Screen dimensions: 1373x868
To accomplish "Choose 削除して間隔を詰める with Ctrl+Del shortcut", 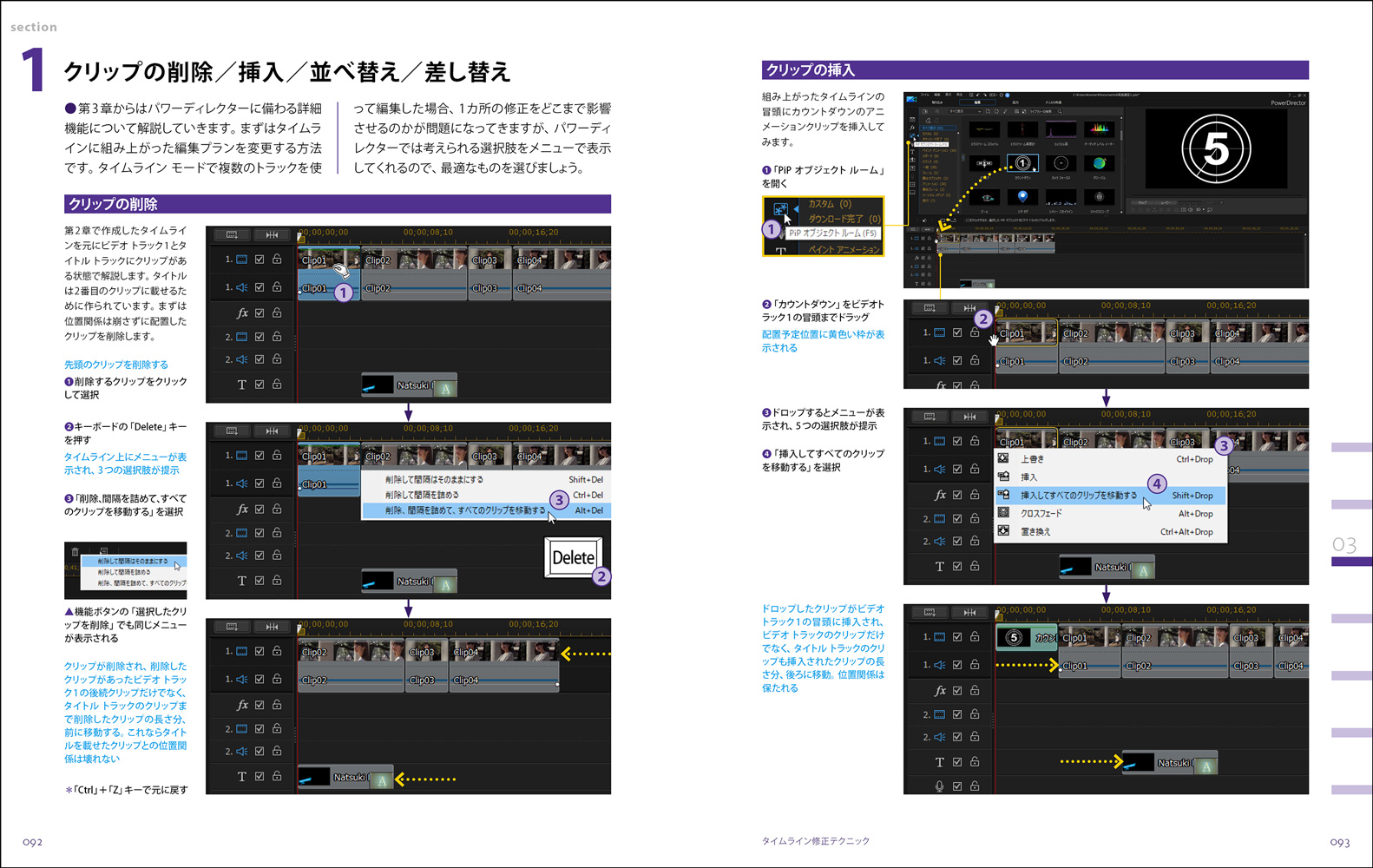I will click(x=422, y=495).
